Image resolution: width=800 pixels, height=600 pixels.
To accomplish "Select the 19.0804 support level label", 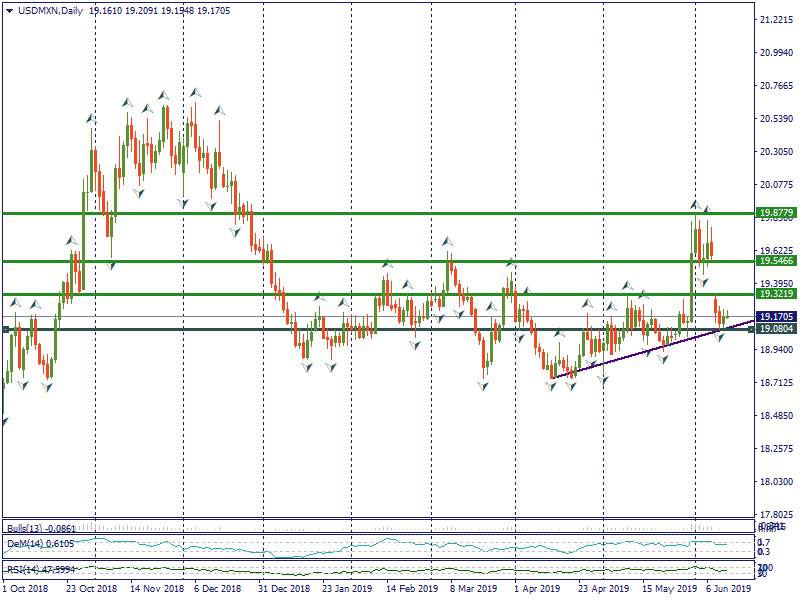I will click(x=776, y=329).
